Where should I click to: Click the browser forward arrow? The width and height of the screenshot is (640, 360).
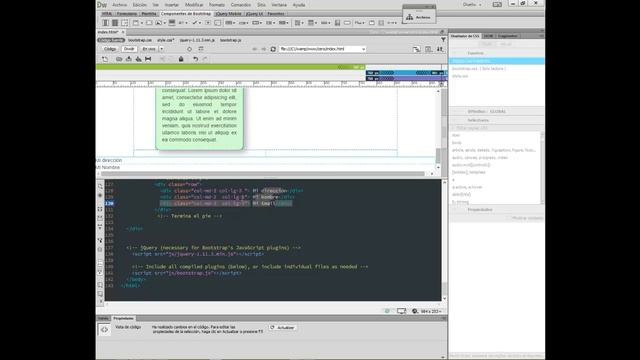pos(264,49)
